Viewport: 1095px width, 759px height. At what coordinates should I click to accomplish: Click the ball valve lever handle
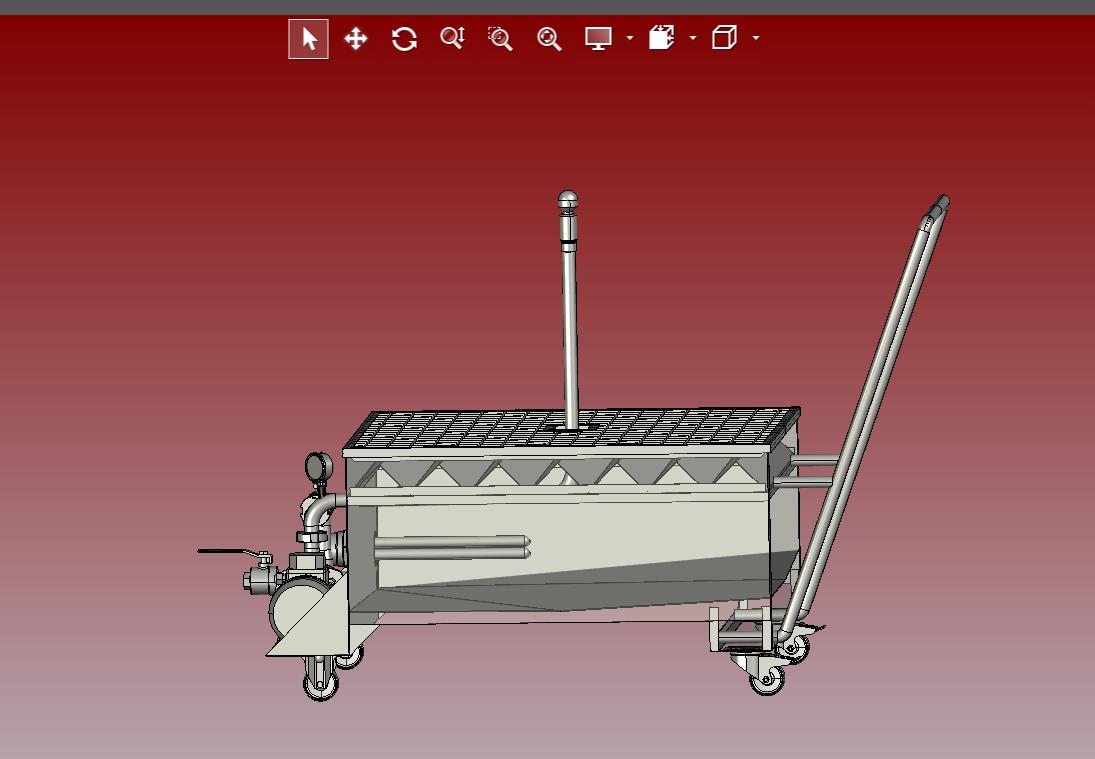point(229,552)
